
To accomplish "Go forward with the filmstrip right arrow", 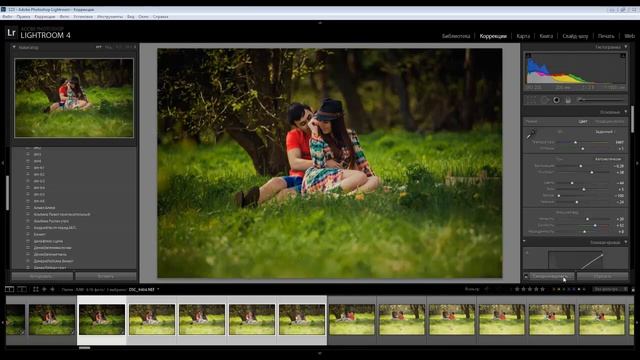I will click(52, 289).
